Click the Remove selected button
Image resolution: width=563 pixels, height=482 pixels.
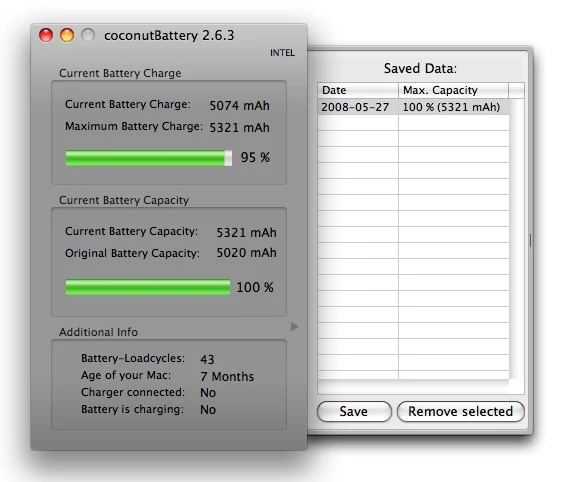461,411
